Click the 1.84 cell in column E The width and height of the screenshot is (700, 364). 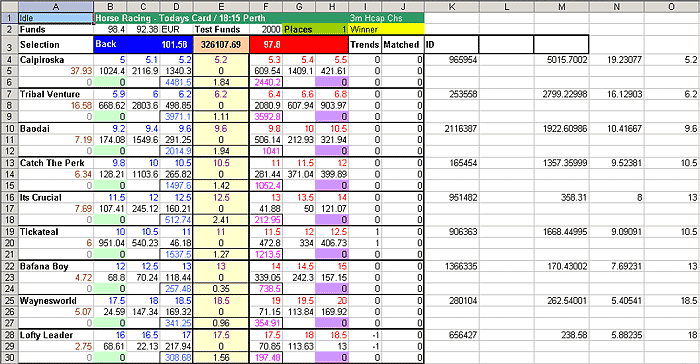coord(221,82)
